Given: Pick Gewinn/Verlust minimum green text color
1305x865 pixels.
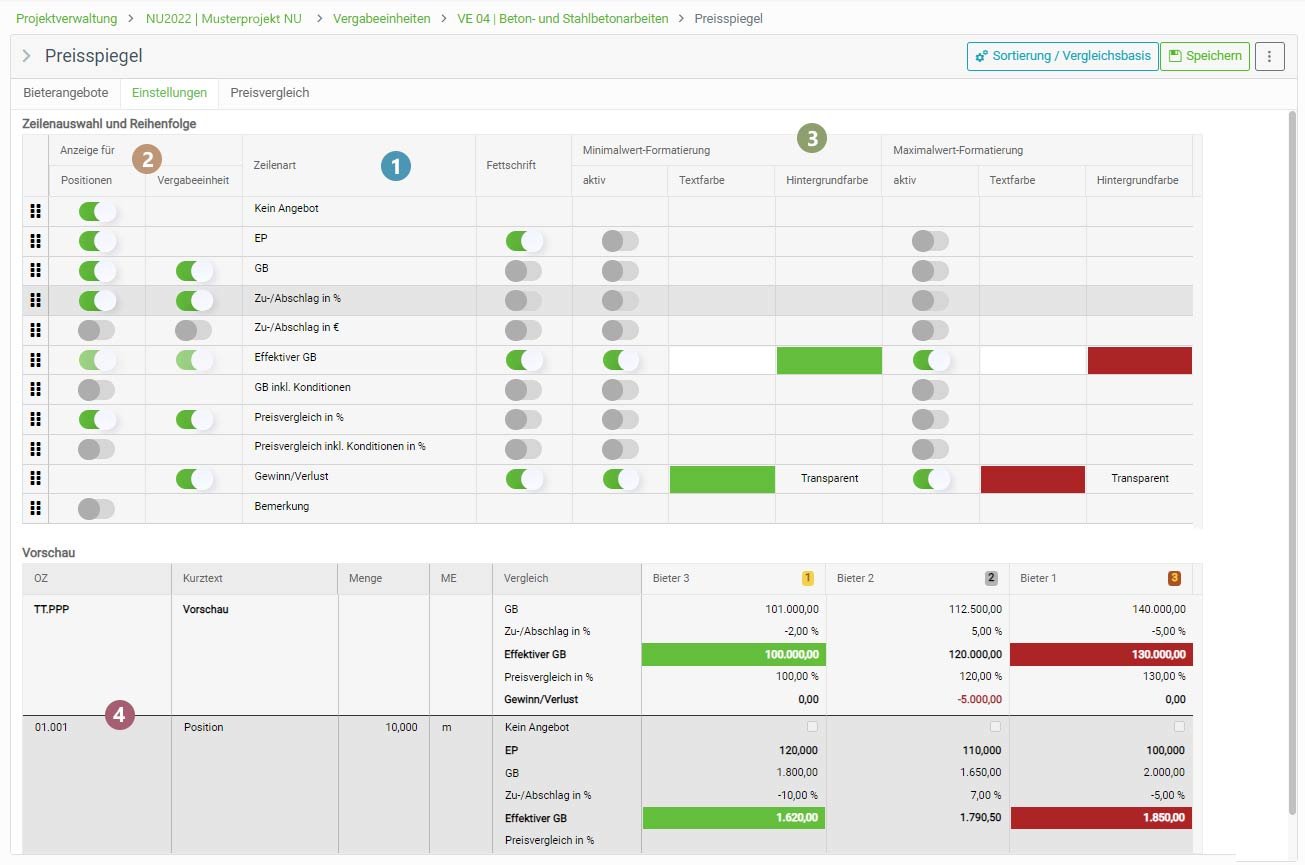Looking at the screenshot, I should [x=722, y=479].
